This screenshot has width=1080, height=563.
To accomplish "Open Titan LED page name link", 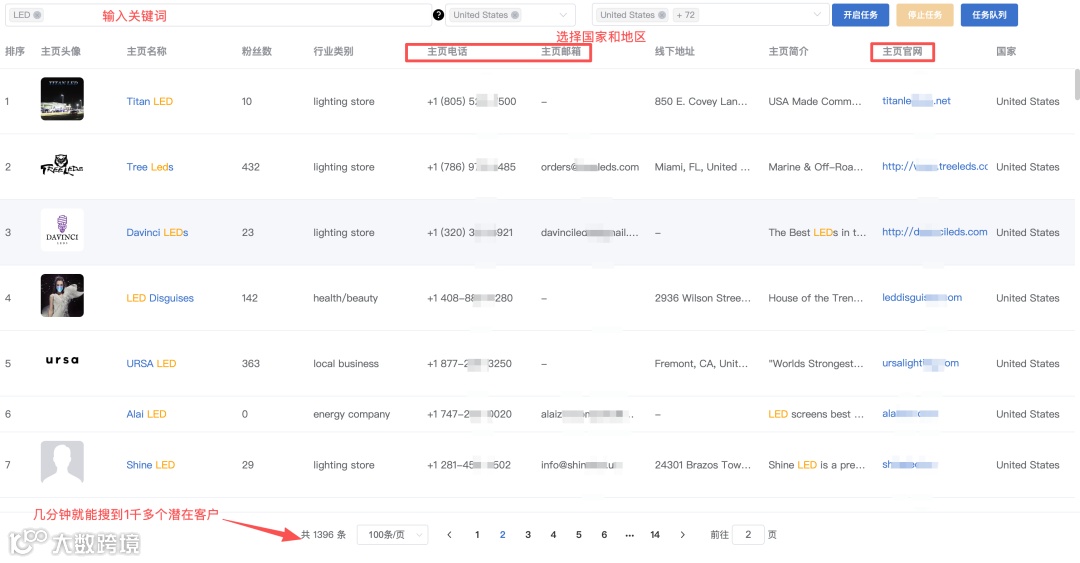I will tap(149, 101).
